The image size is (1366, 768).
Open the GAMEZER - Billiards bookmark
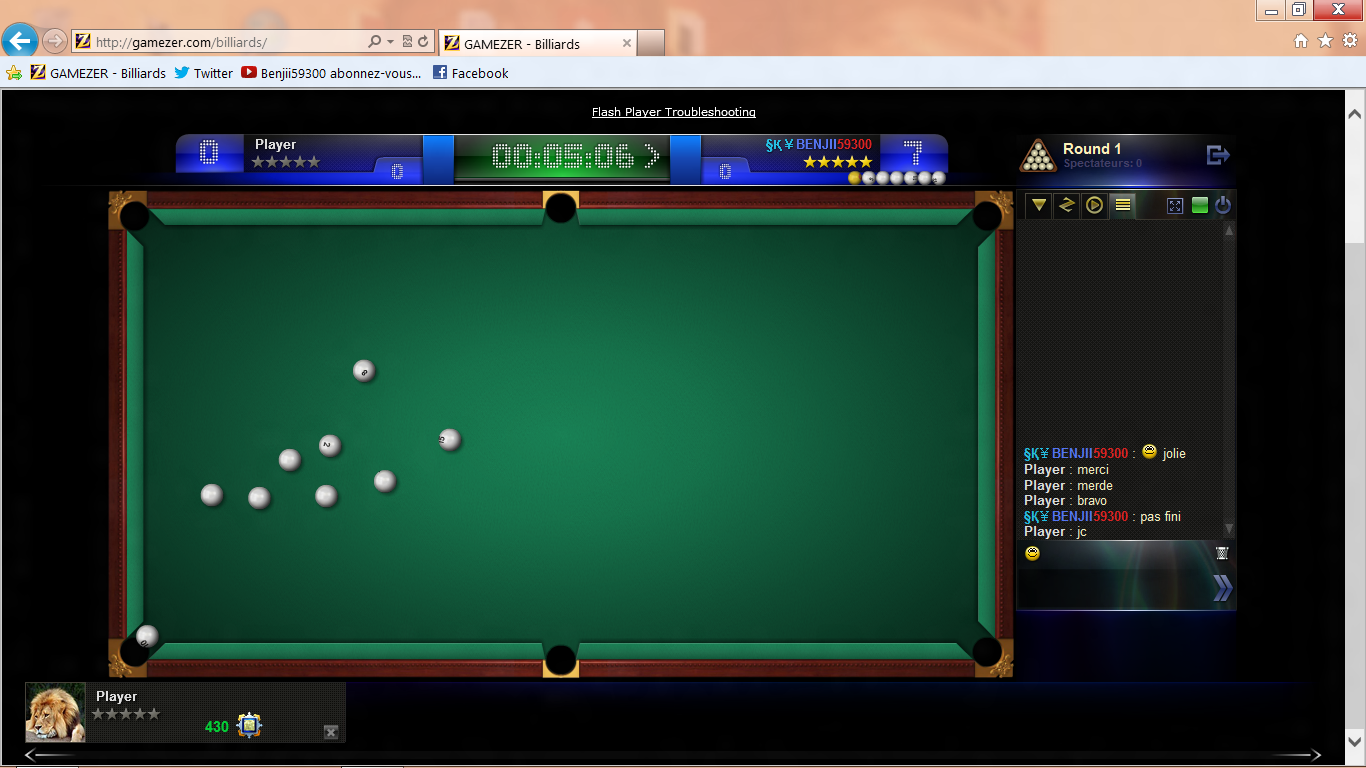98,73
